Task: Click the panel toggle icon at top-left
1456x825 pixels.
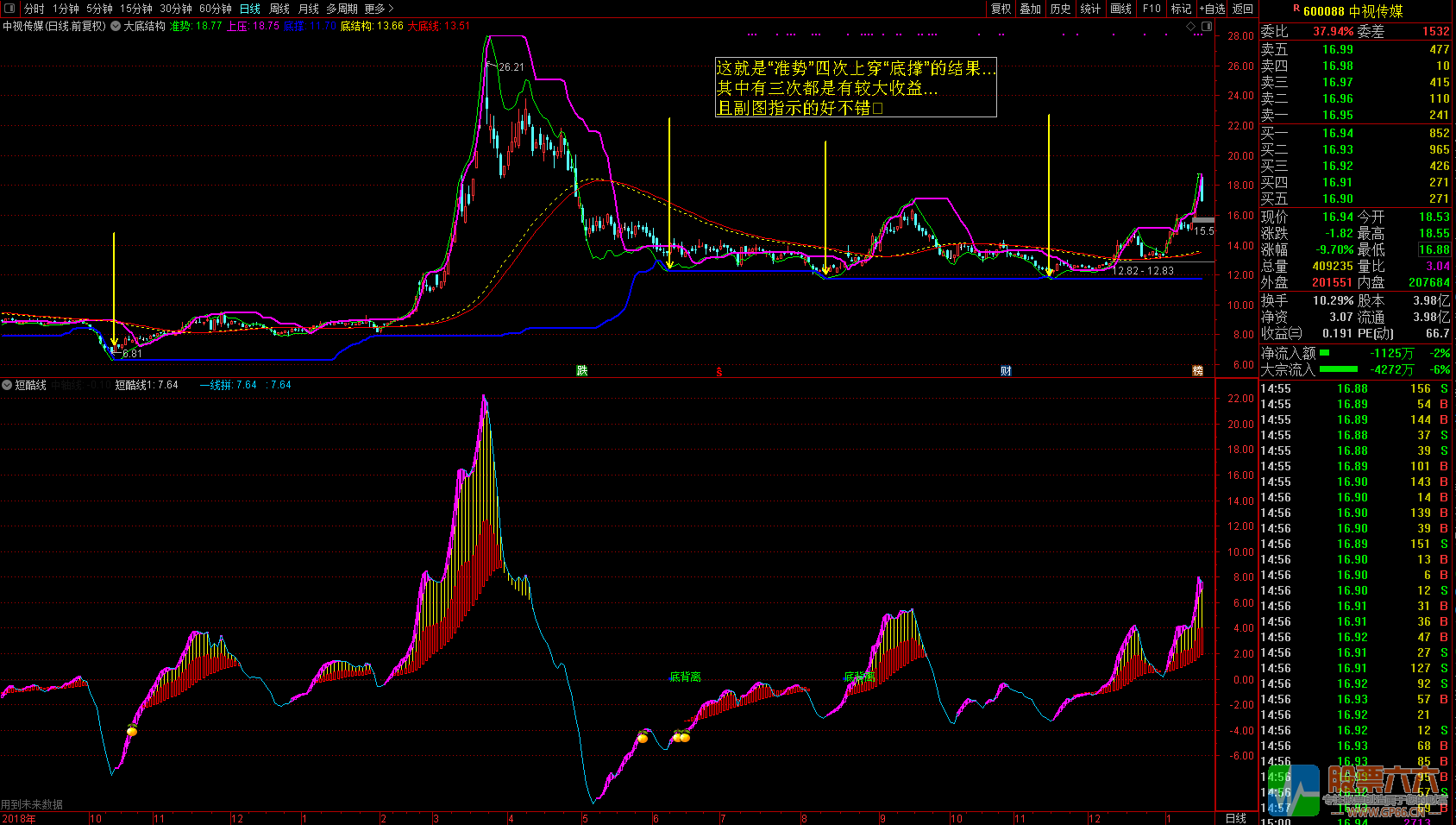Action: (x=9, y=9)
